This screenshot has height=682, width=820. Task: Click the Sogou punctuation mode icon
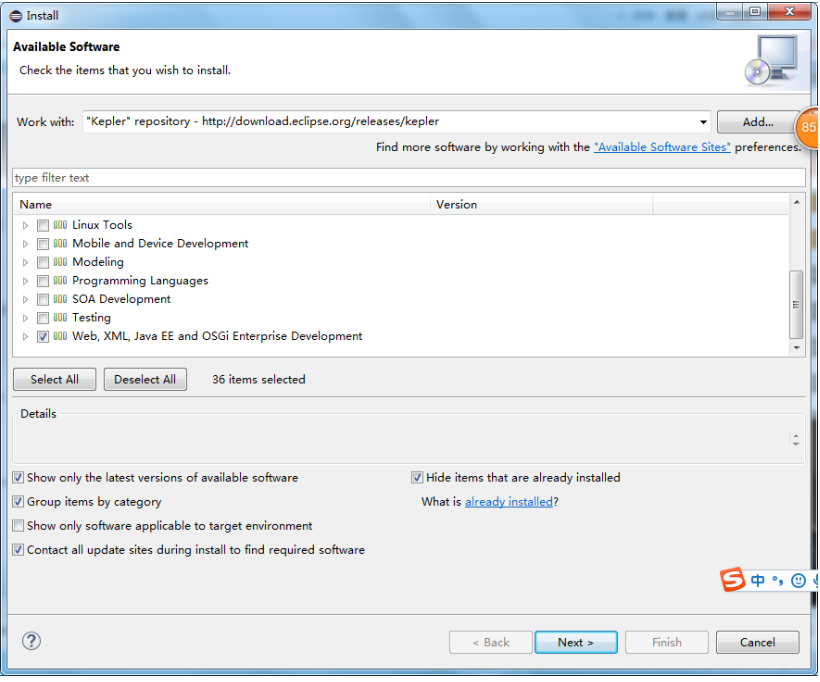(778, 581)
